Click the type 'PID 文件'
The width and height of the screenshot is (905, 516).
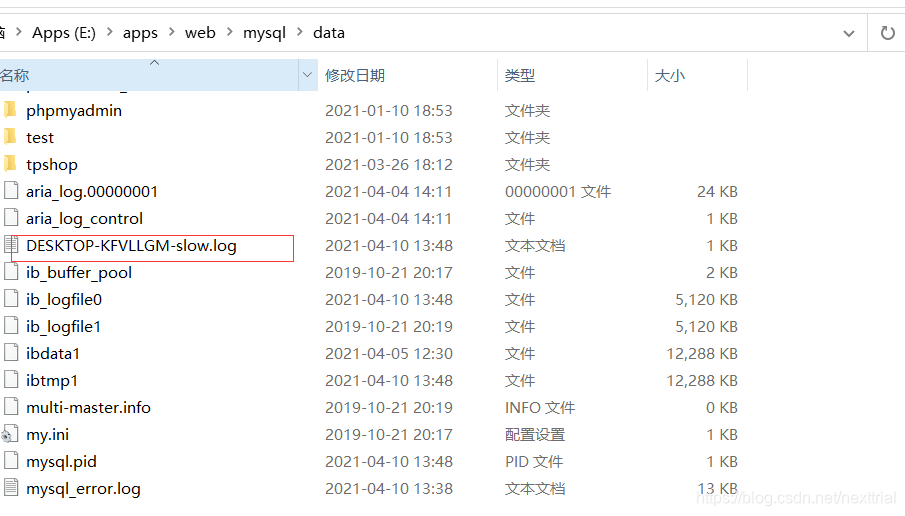point(534,462)
